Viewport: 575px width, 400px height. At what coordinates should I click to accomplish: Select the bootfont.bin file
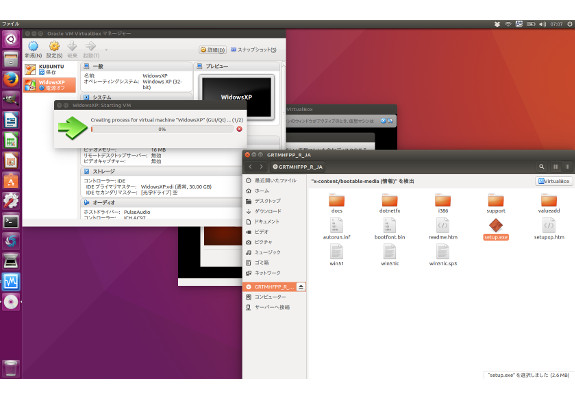pyautogui.click(x=389, y=229)
